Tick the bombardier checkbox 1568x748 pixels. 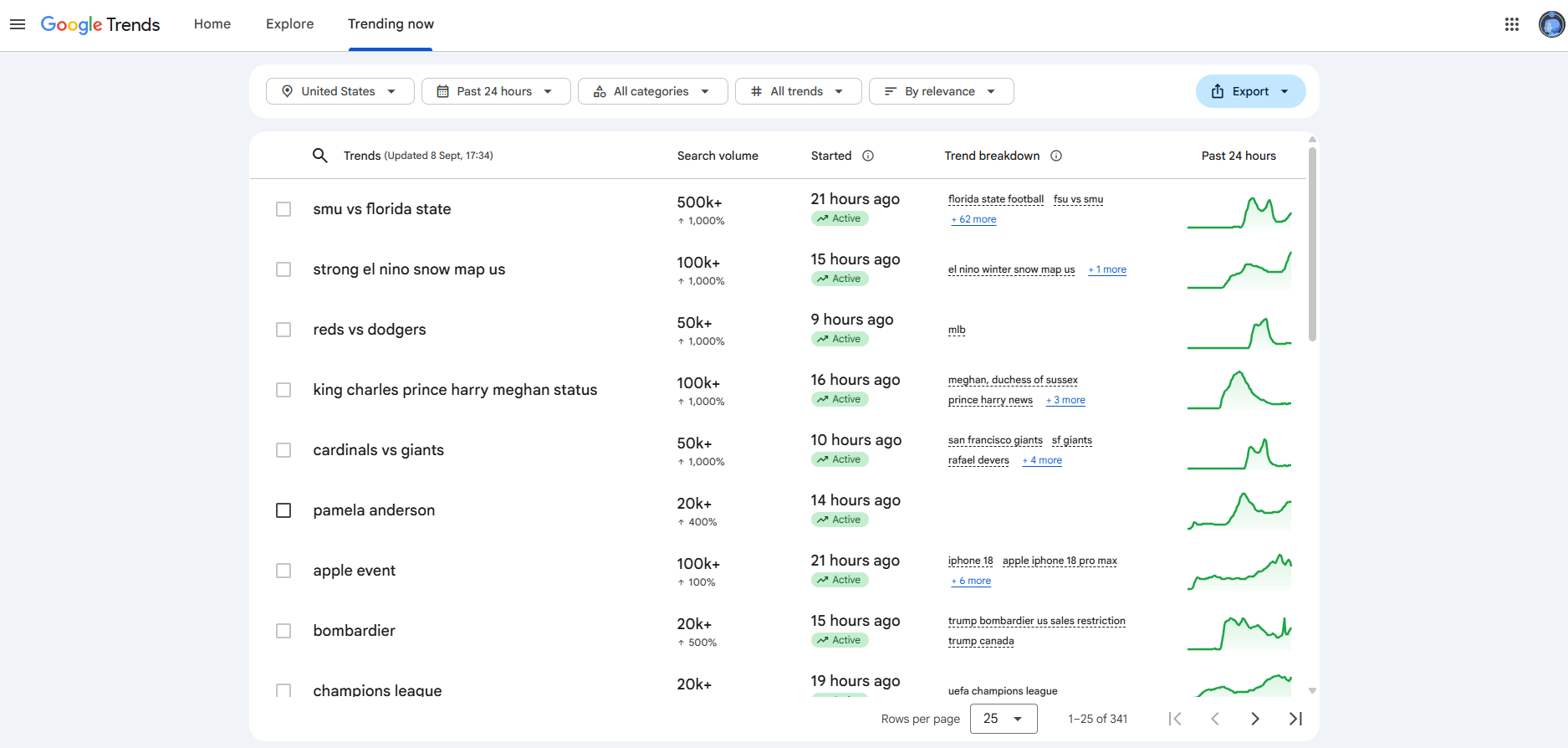283,631
